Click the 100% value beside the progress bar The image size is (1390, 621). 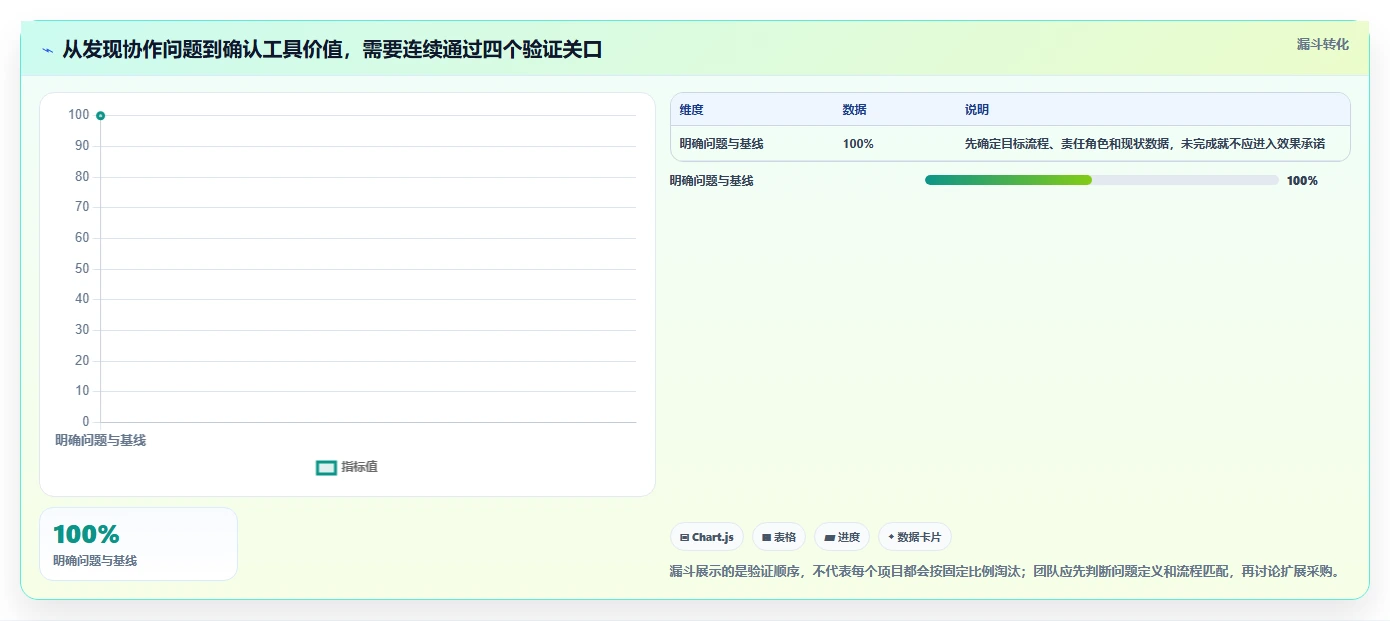point(1302,181)
